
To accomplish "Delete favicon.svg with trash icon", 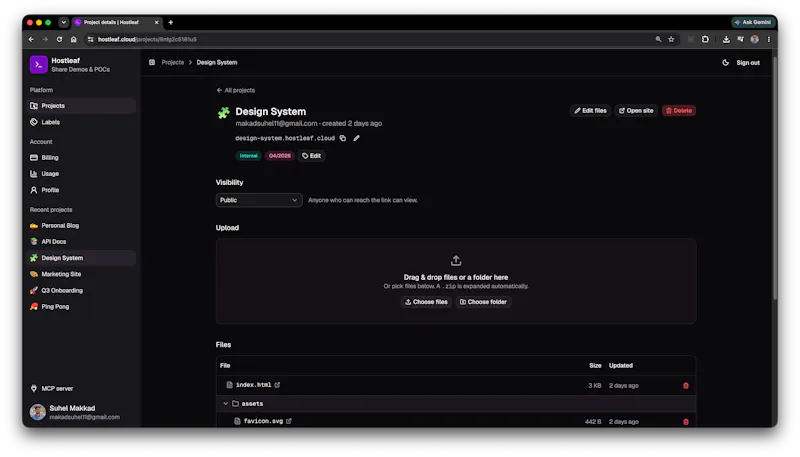I will 686,422.
